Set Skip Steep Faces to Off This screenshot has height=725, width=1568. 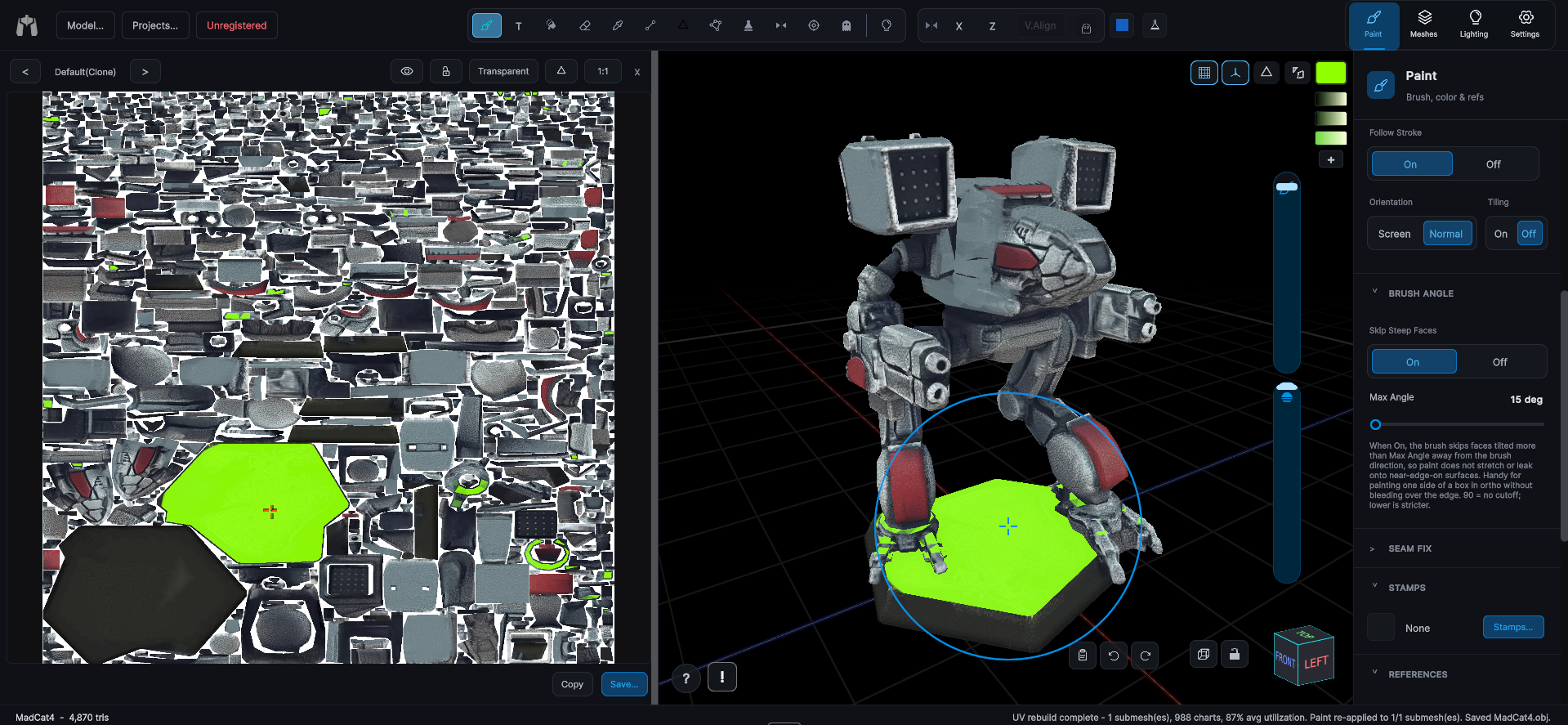tap(1500, 362)
